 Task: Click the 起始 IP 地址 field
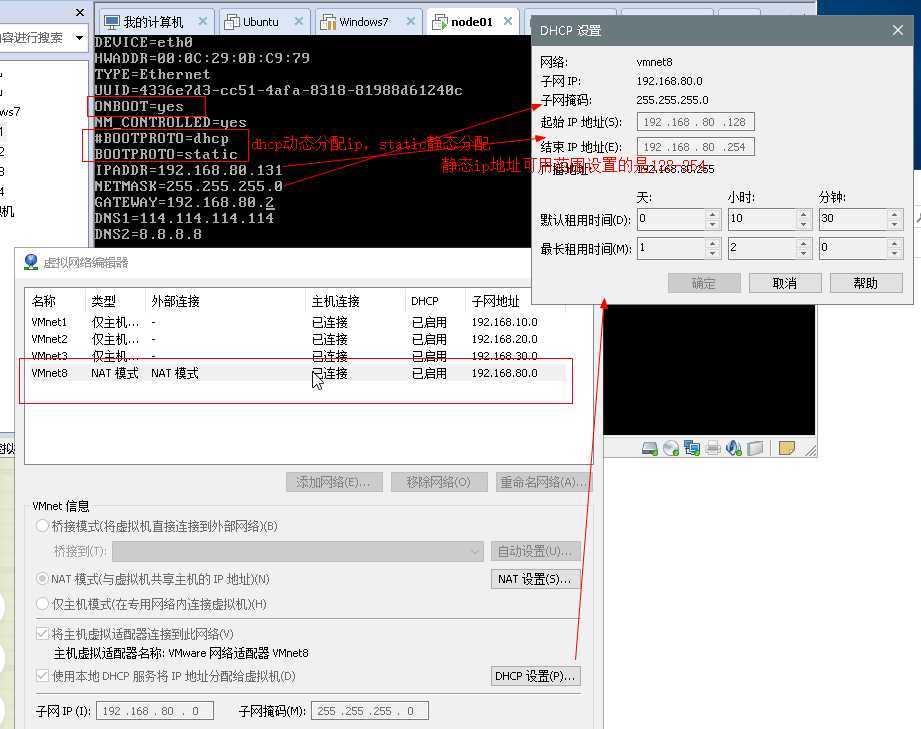tap(695, 122)
